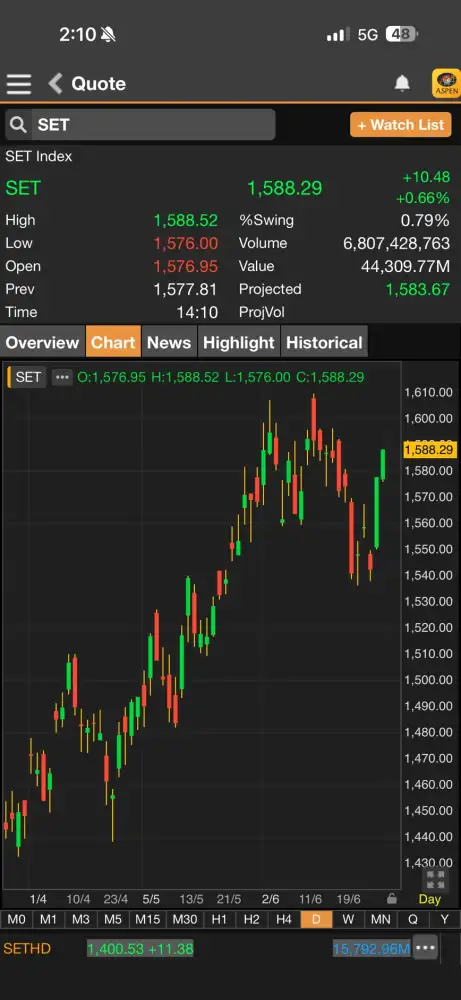Toggle the chart scroll lock icon

(x=391, y=899)
